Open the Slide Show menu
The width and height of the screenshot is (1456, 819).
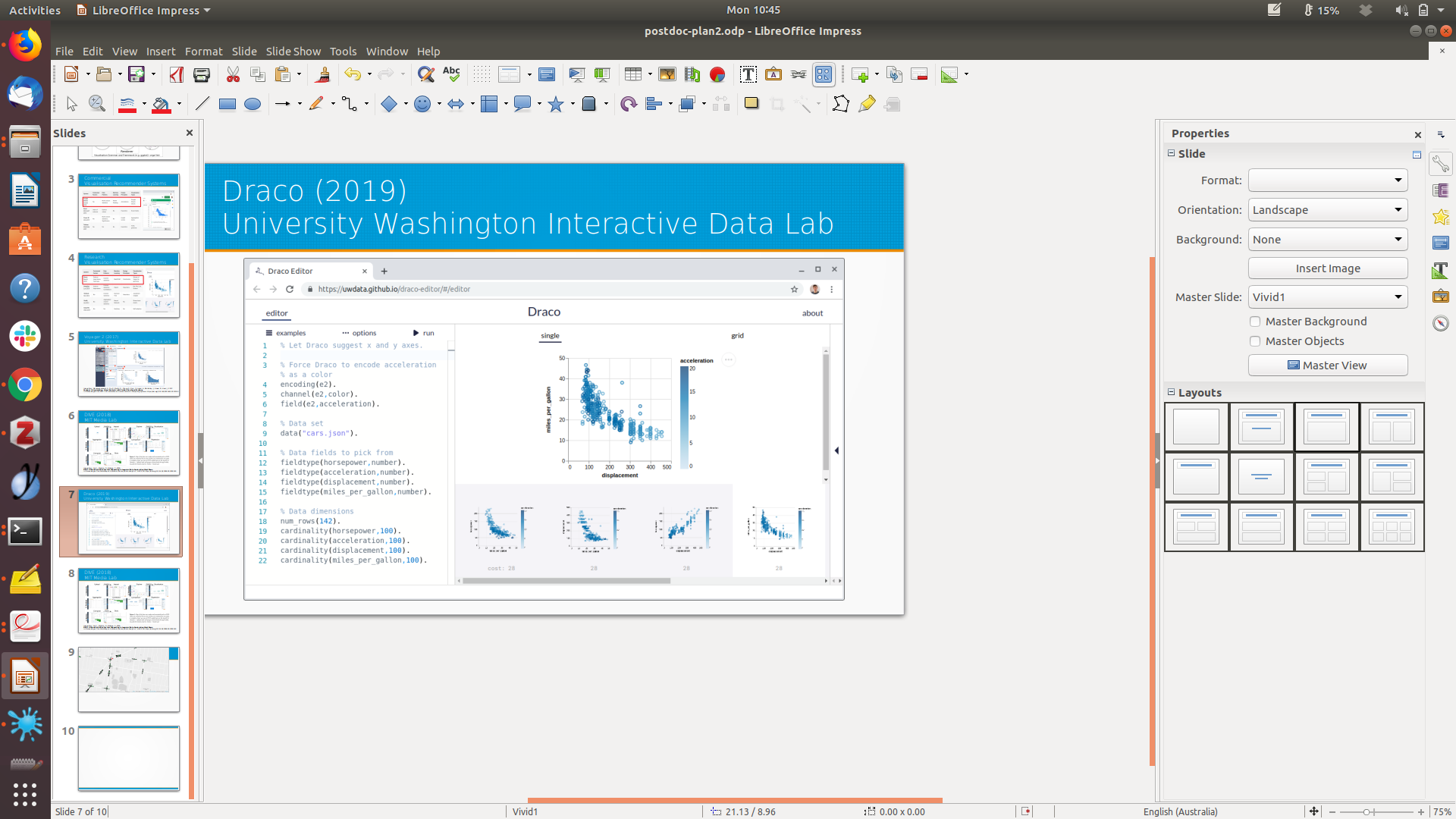coord(293,52)
